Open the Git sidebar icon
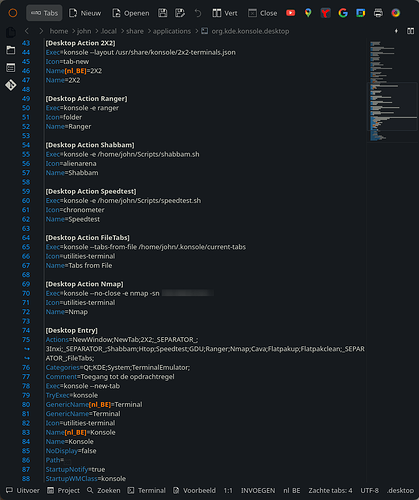 [11, 85]
